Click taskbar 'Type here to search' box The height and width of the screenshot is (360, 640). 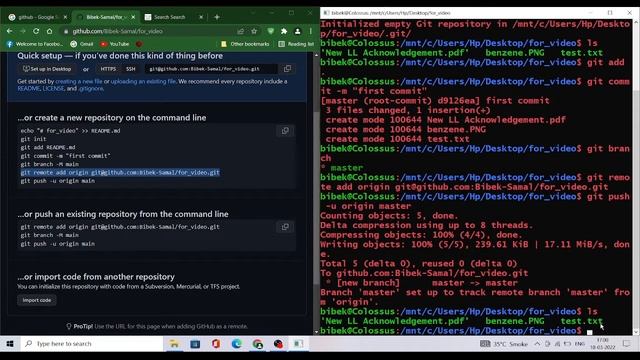pos(91,344)
